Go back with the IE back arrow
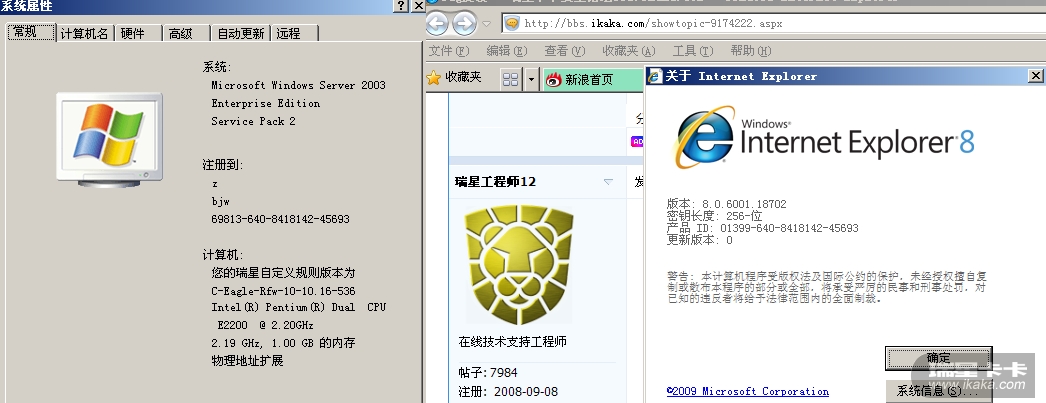This screenshot has width=1046, height=403. (x=438, y=24)
